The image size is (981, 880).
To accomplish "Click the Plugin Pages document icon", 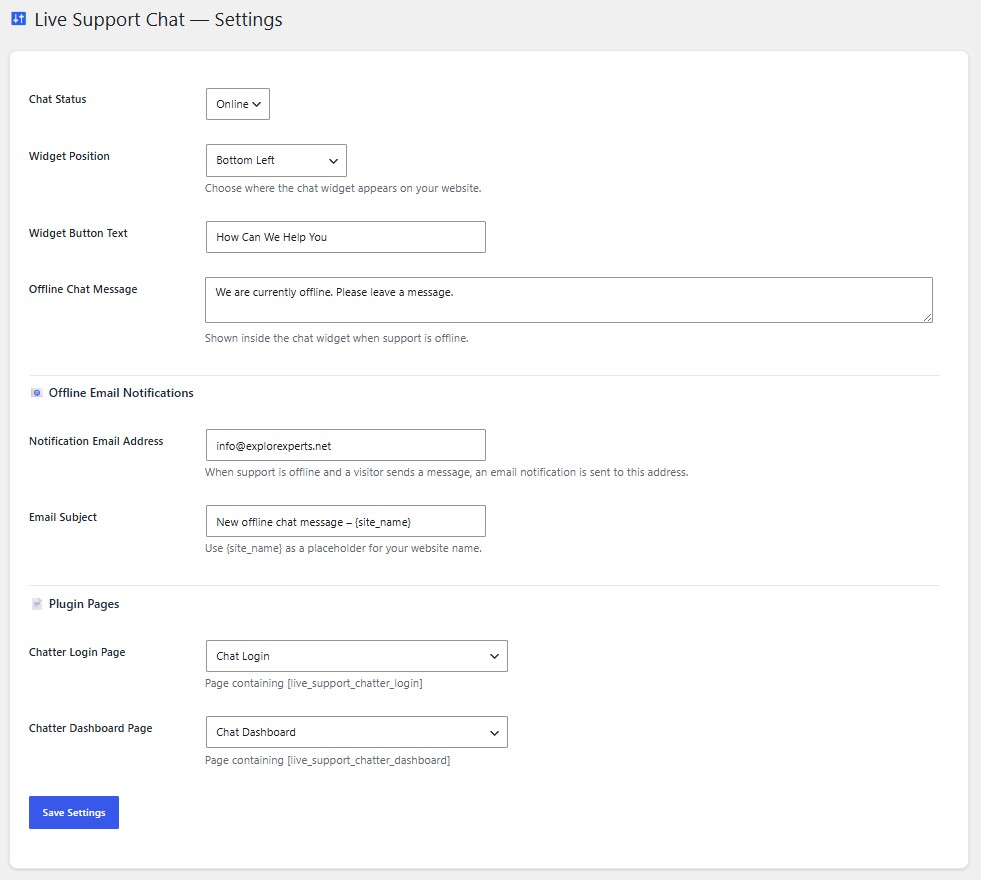I will coord(36,604).
